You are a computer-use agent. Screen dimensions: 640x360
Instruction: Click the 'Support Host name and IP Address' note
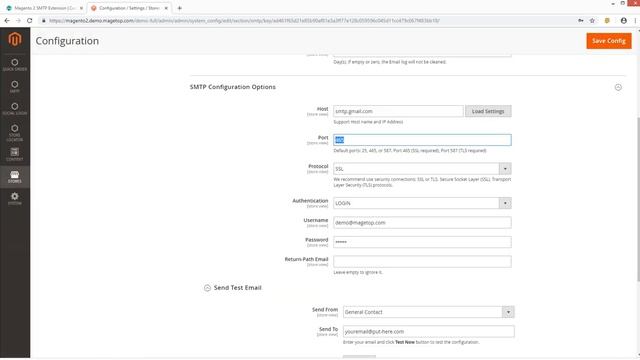pos(368,122)
